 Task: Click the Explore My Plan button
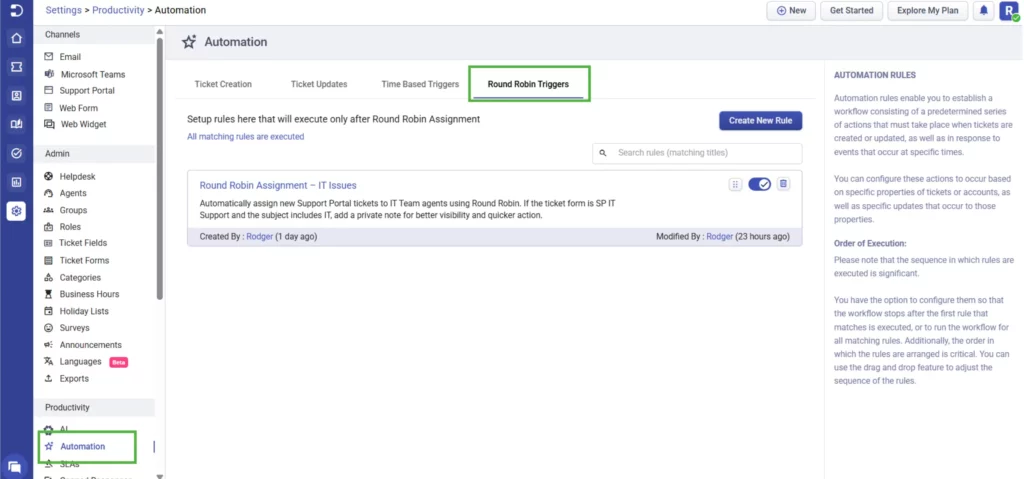927,10
